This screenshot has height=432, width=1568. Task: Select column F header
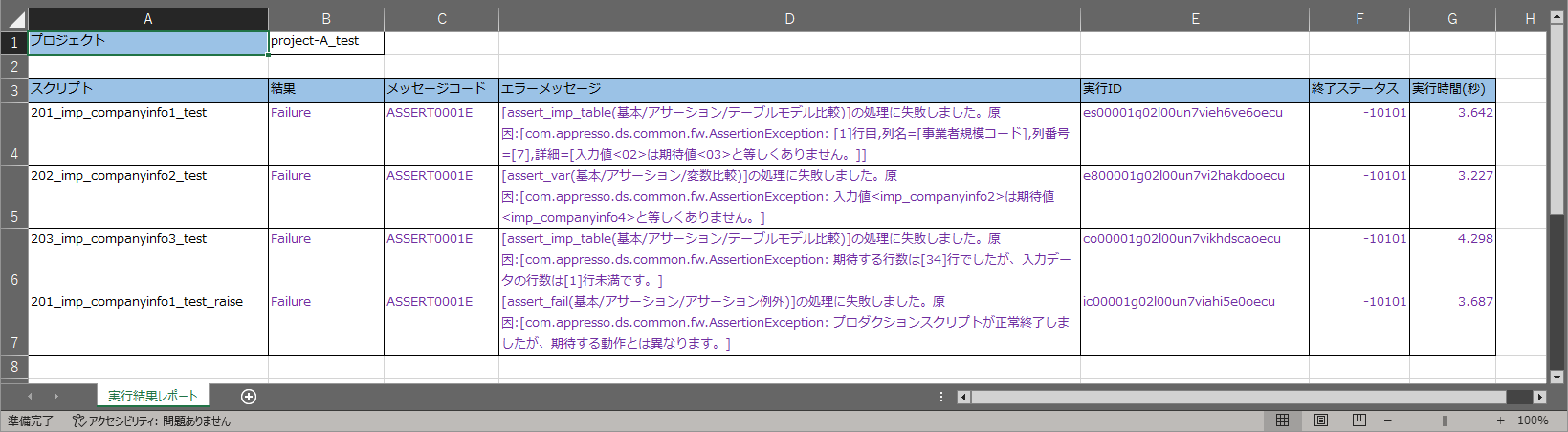pyautogui.click(x=1359, y=19)
